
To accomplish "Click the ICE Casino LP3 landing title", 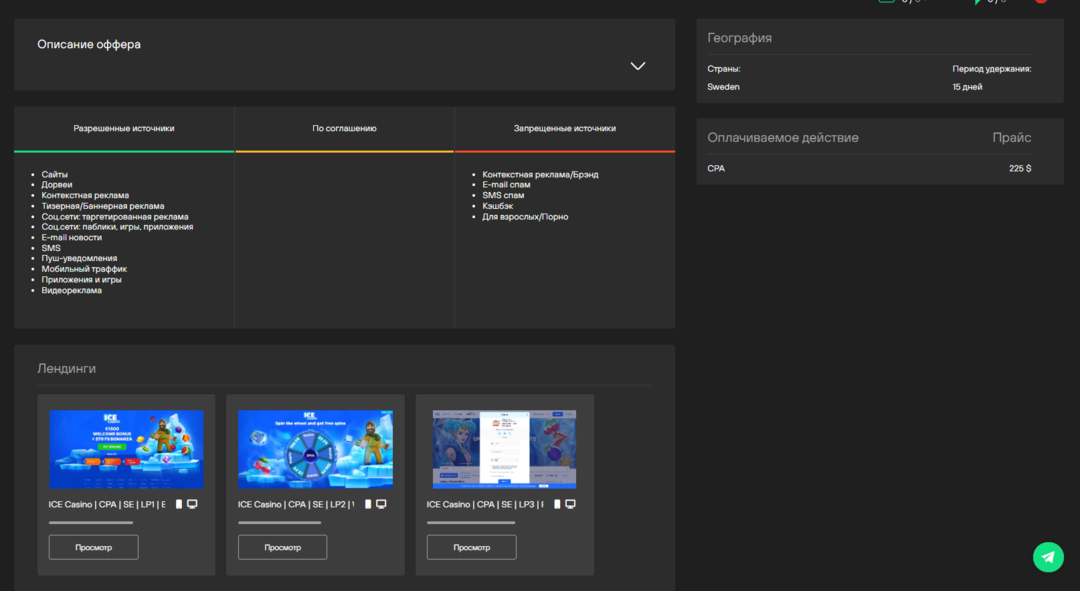I will pos(485,505).
